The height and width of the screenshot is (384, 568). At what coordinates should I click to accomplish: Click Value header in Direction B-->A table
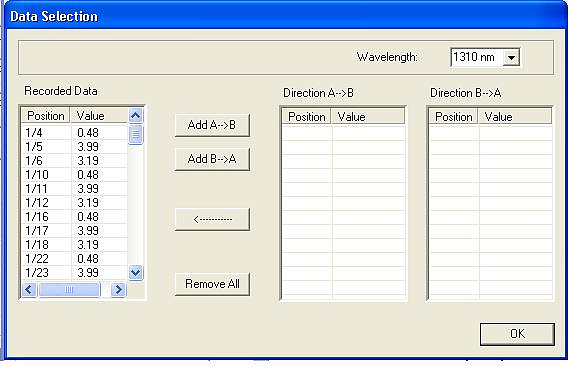point(515,117)
